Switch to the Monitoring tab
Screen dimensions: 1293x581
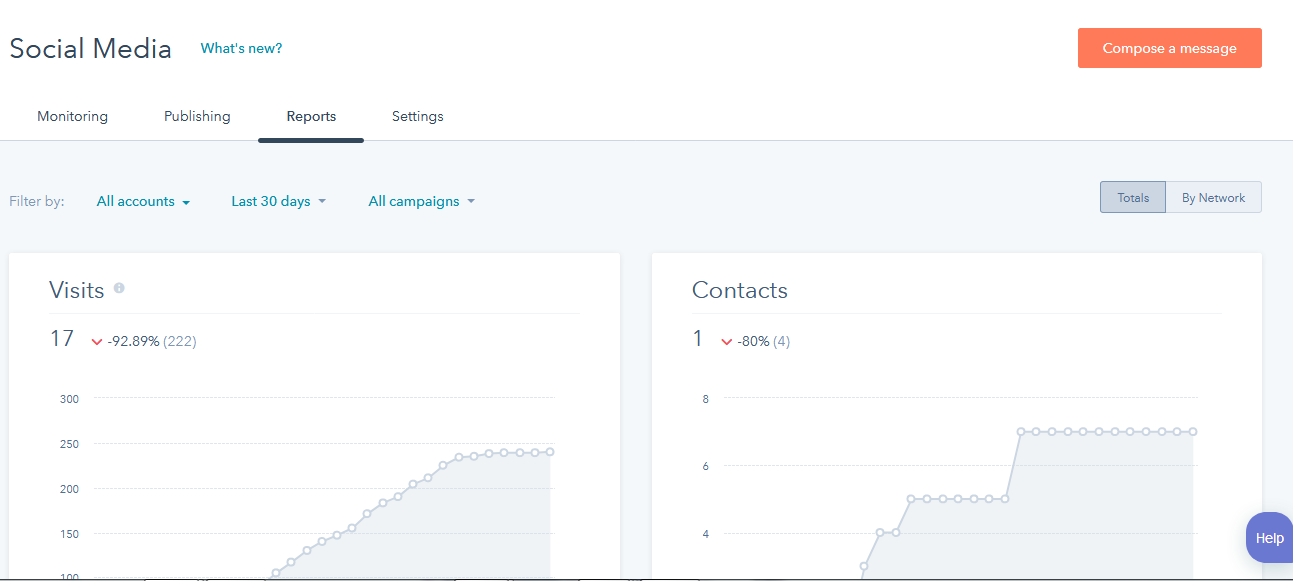click(x=72, y=116)
